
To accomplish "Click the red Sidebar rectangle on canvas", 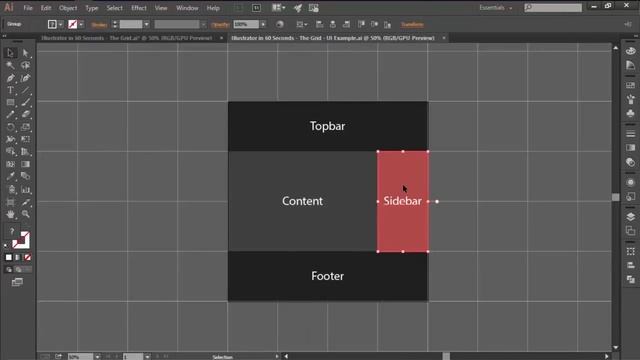I will [403, 201].
